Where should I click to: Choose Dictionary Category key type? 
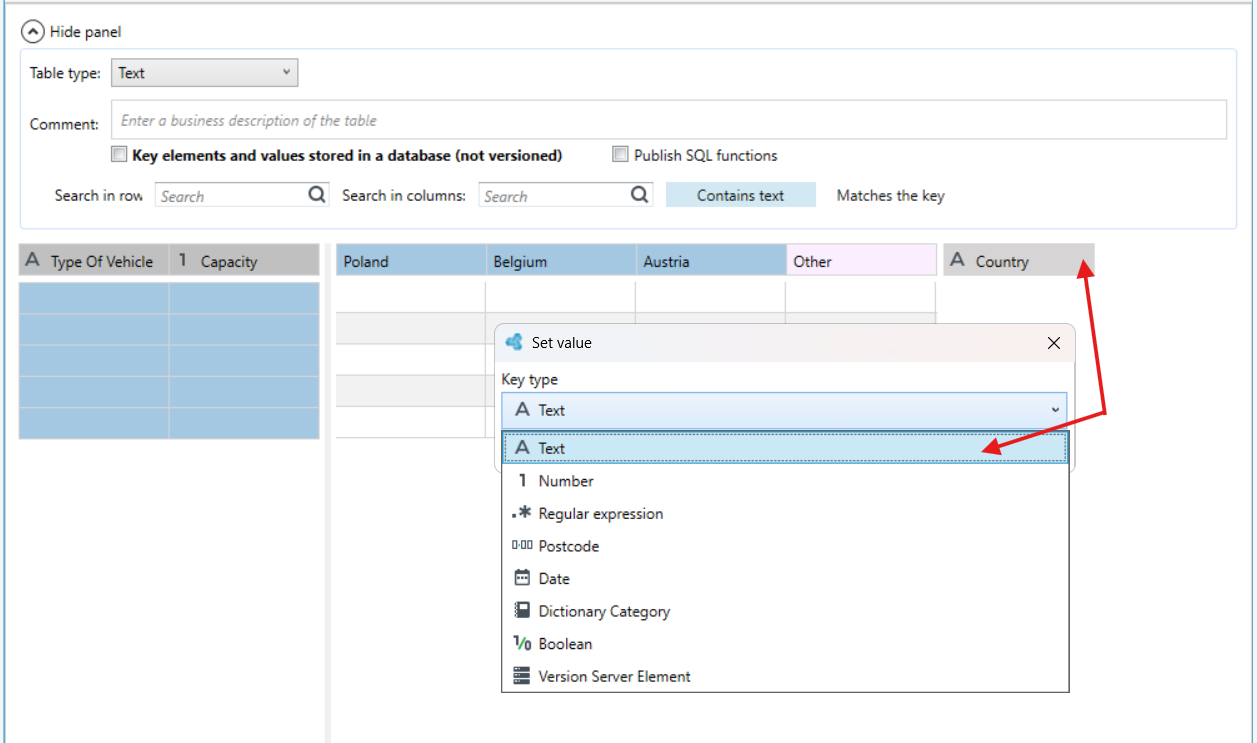784,611
